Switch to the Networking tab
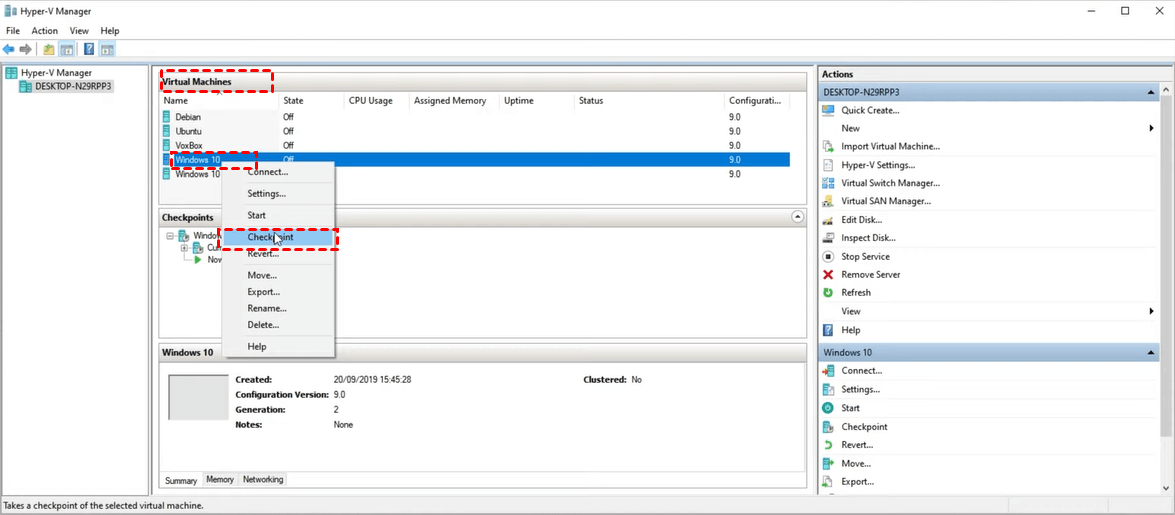 pos(263,480)
